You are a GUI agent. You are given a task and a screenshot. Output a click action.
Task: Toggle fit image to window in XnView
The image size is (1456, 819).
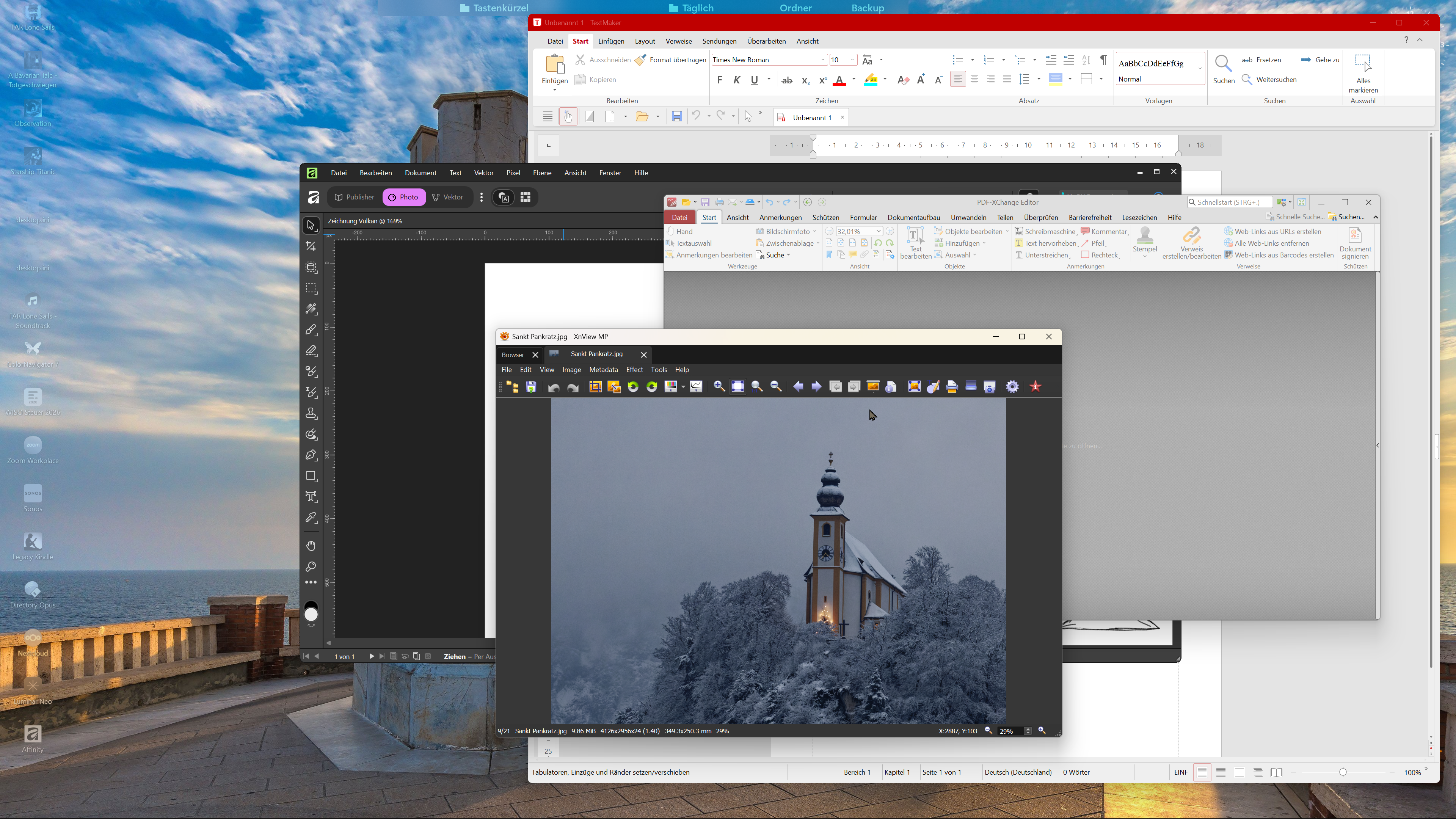[x=737, y=387]
